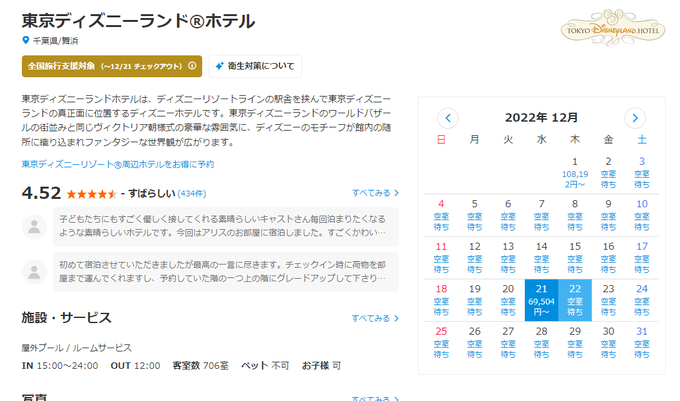Select Sunday December 18
Screen dimensions: 680x401
[441, 300]
